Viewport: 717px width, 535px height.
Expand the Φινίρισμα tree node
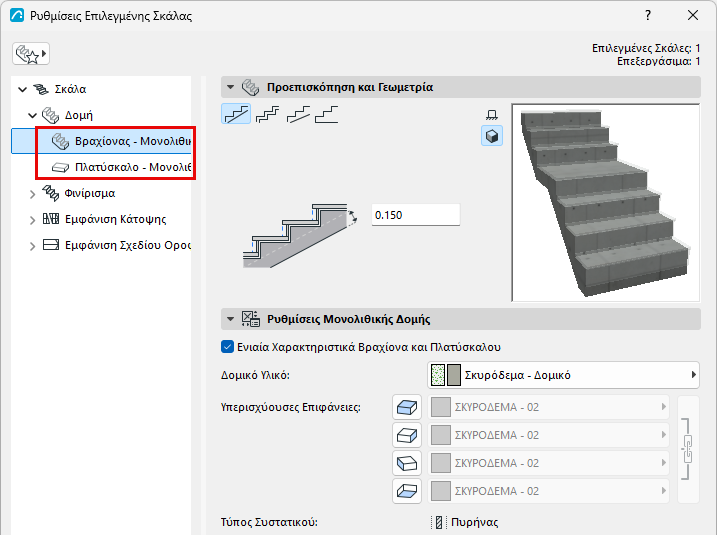pyautogui.click(x=32, y=194)
